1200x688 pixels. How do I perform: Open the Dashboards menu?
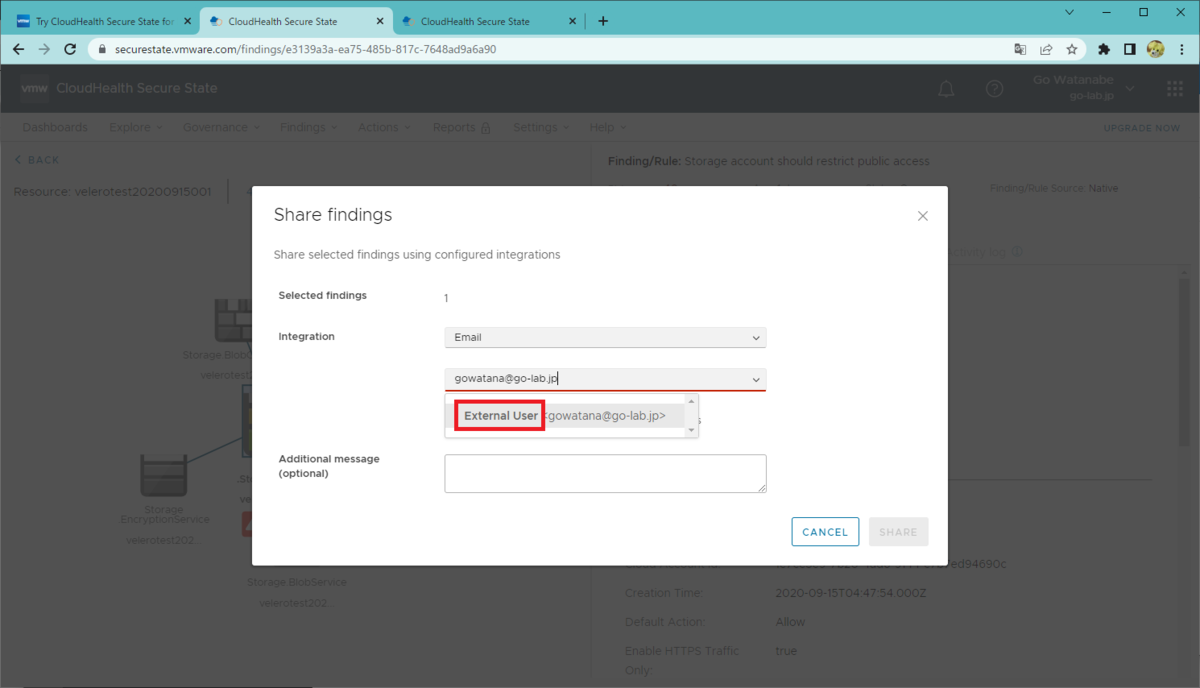click(x=55, y=127)
